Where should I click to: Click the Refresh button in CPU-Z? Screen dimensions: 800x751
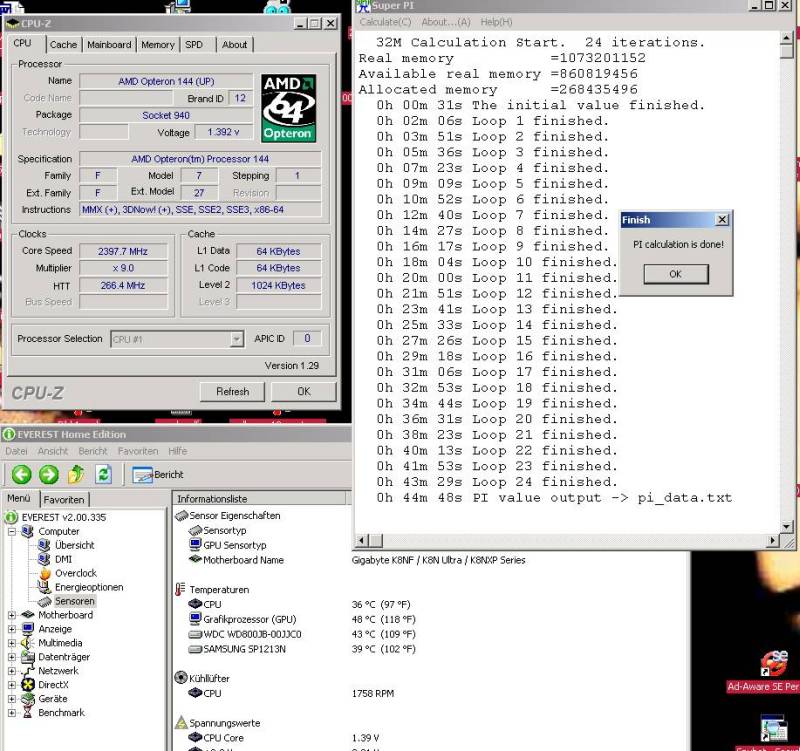tap(233, 392)
